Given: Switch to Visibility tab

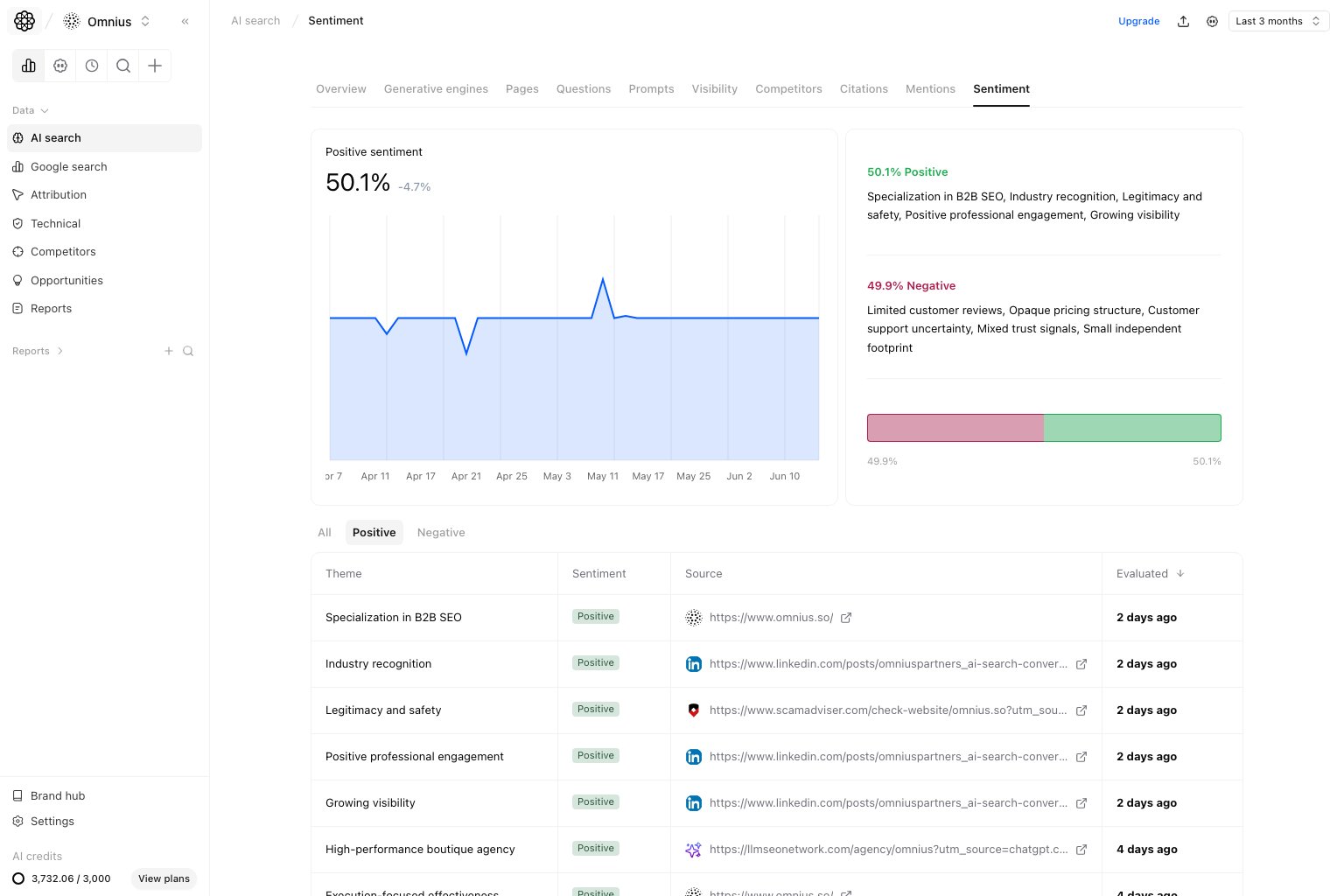Looking at the screenshot, I should (x=715, y=89).
